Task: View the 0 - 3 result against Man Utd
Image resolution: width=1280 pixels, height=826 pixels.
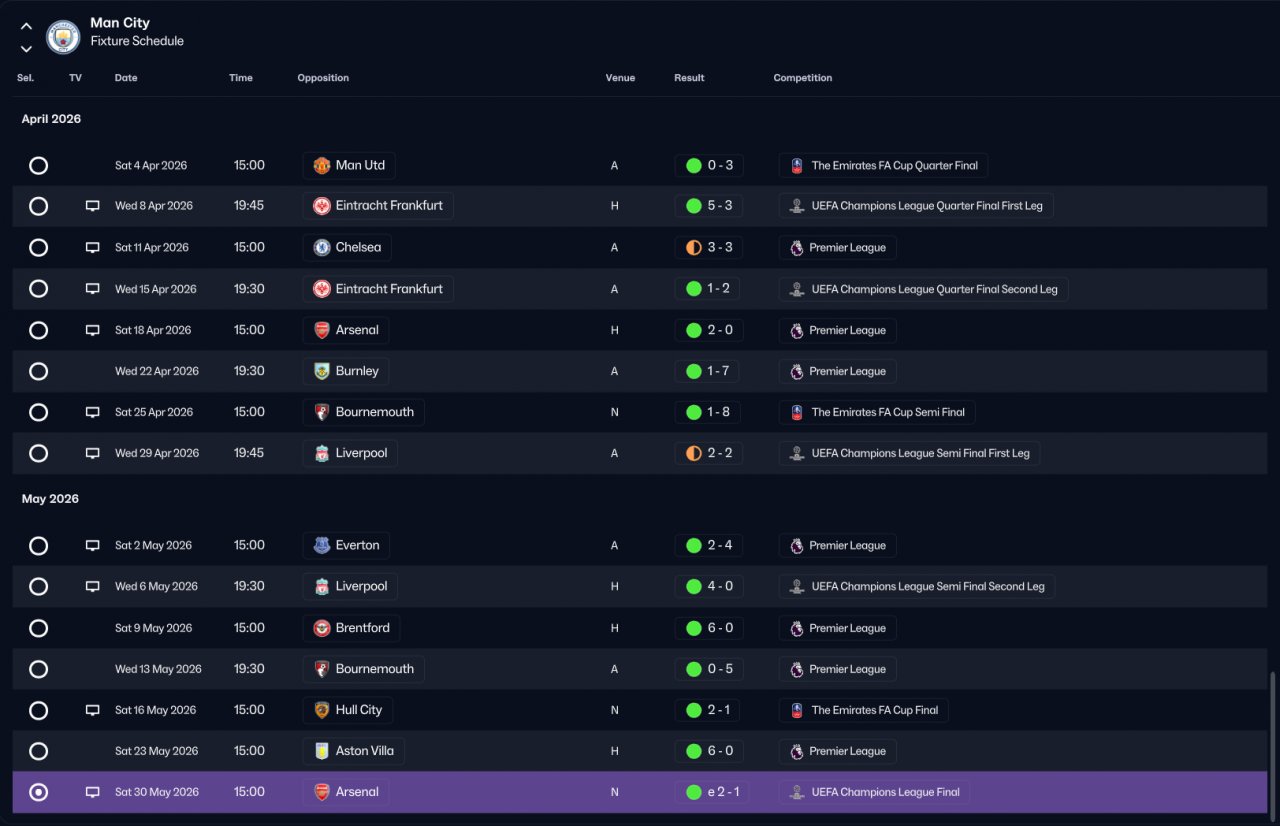Action: click(x=708, y=165)
